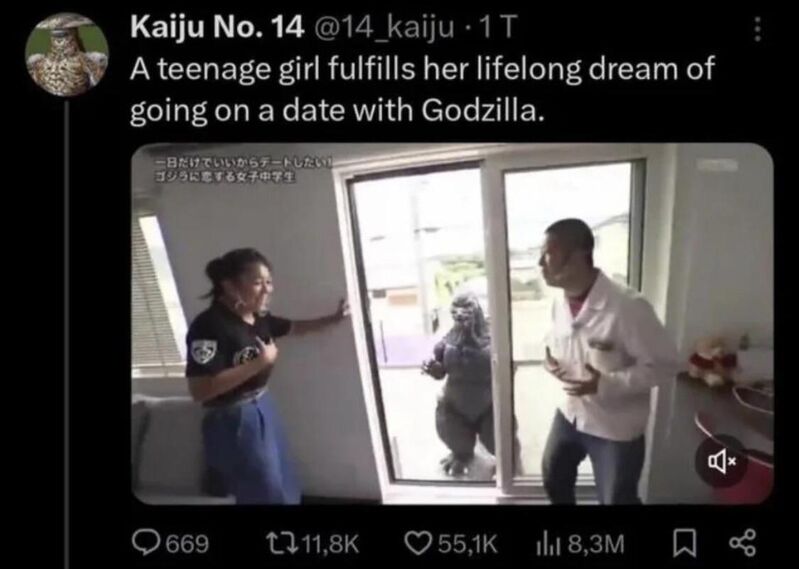Unmute the video with speaker icon
This screenshot has height=569, width=799.
[x=722, y=462]
